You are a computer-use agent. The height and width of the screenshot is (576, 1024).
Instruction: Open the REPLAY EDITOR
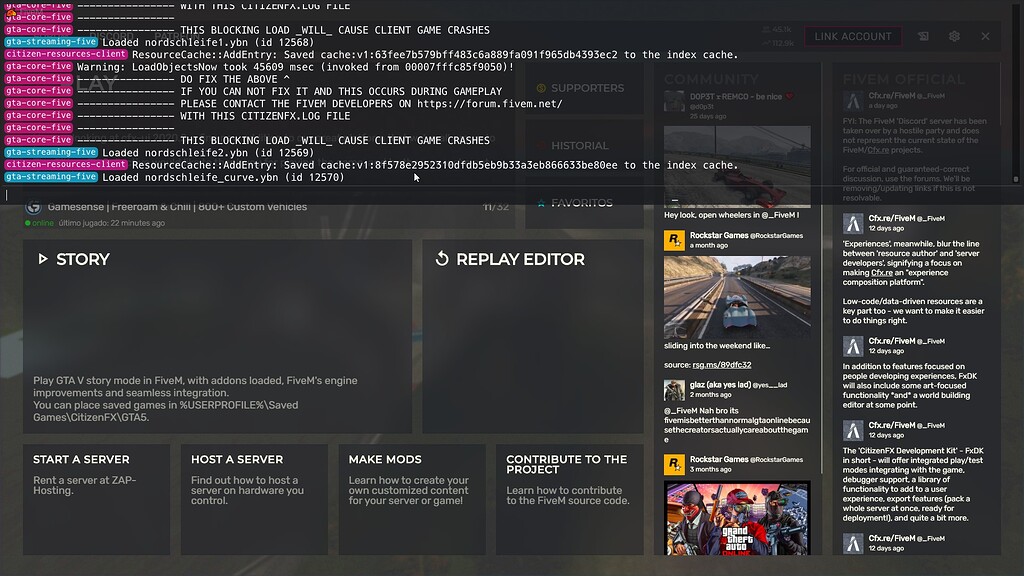coord(533,336)
